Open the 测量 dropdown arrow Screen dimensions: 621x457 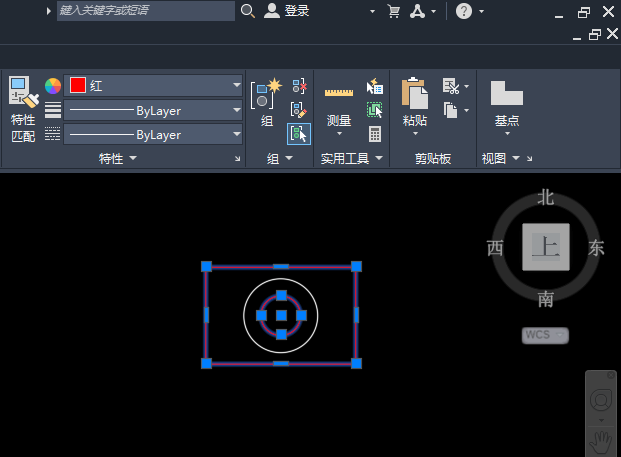pyautogui.click(x=339, y=134)
